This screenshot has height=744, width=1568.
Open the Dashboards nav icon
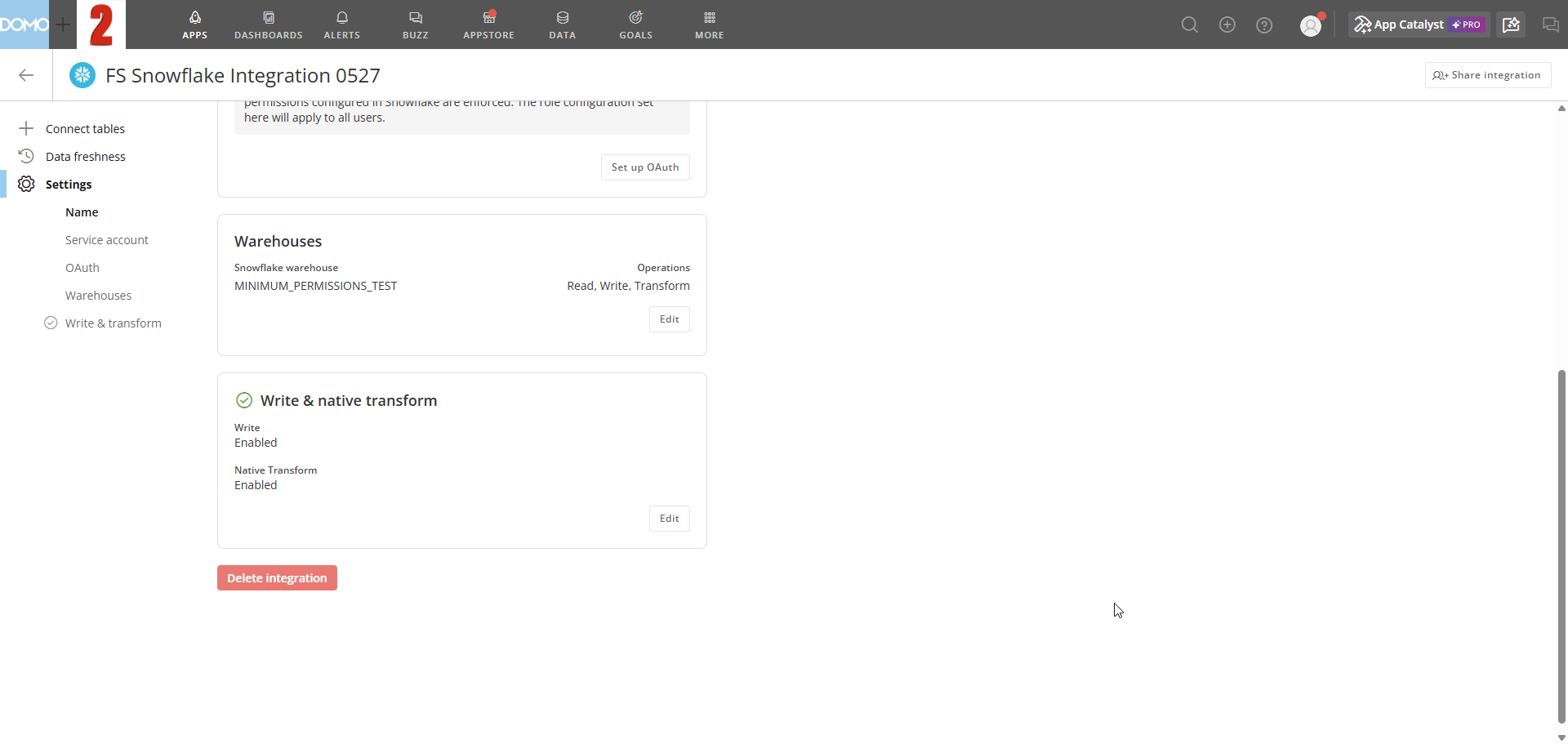point(269,17)
